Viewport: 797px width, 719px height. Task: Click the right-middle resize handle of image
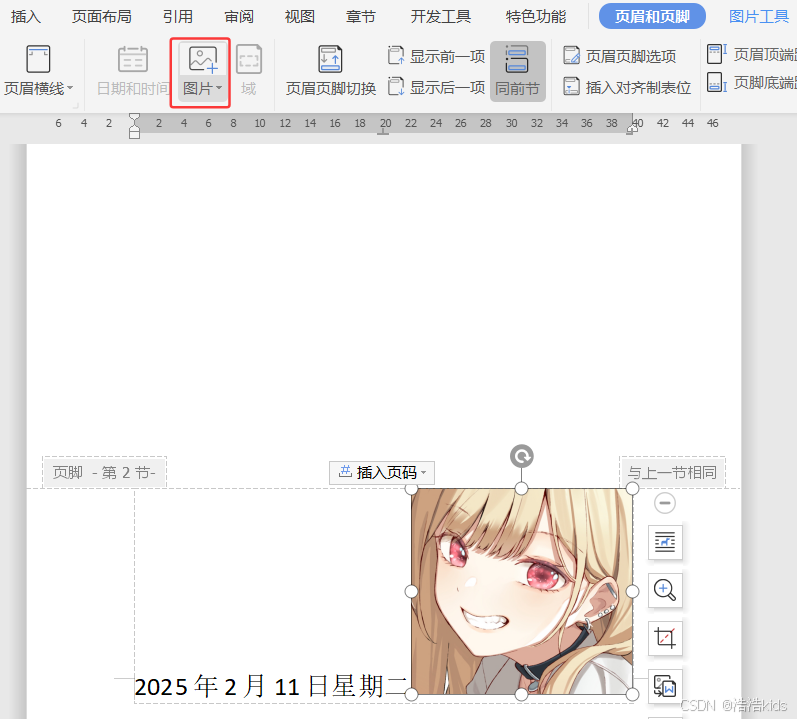[632, 591]
